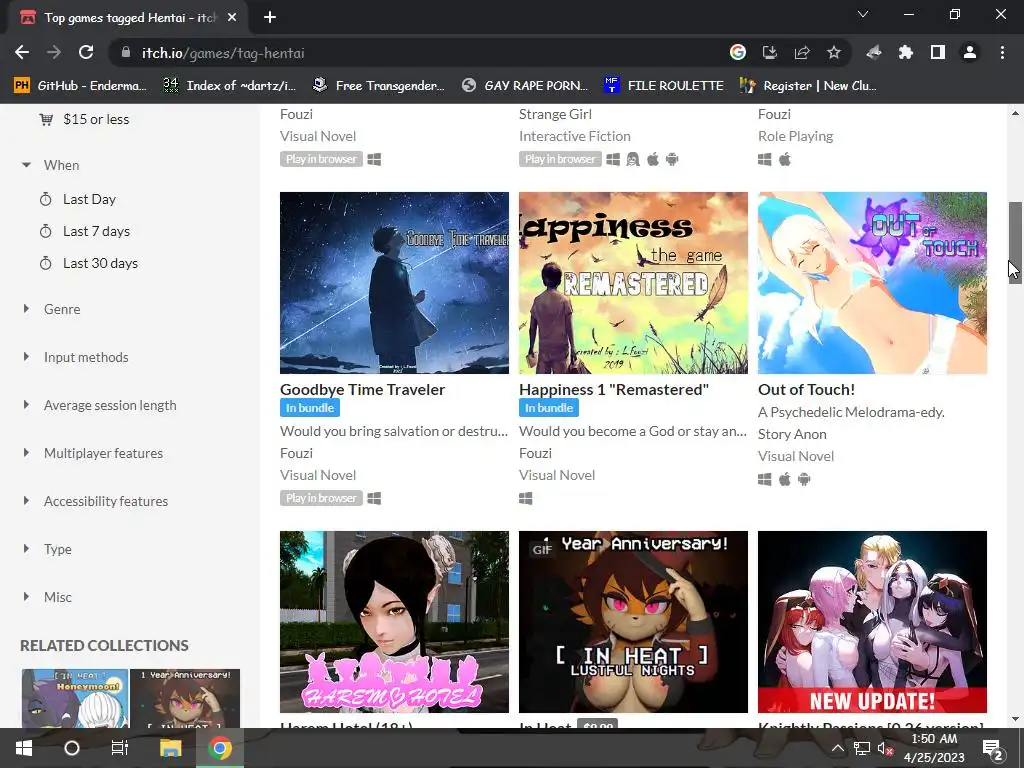Click Apple icon under Out of Touch

tap(785, 479)
